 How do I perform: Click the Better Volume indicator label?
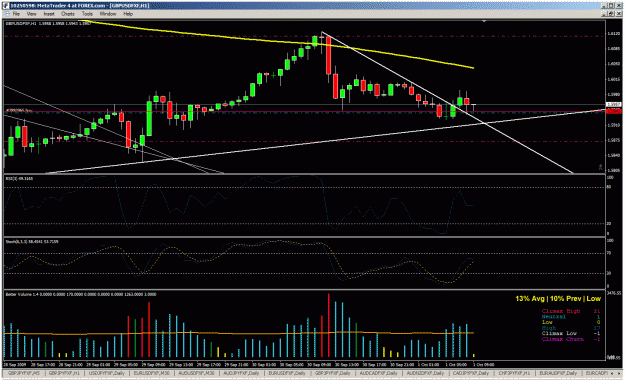(x=81, y=294)
